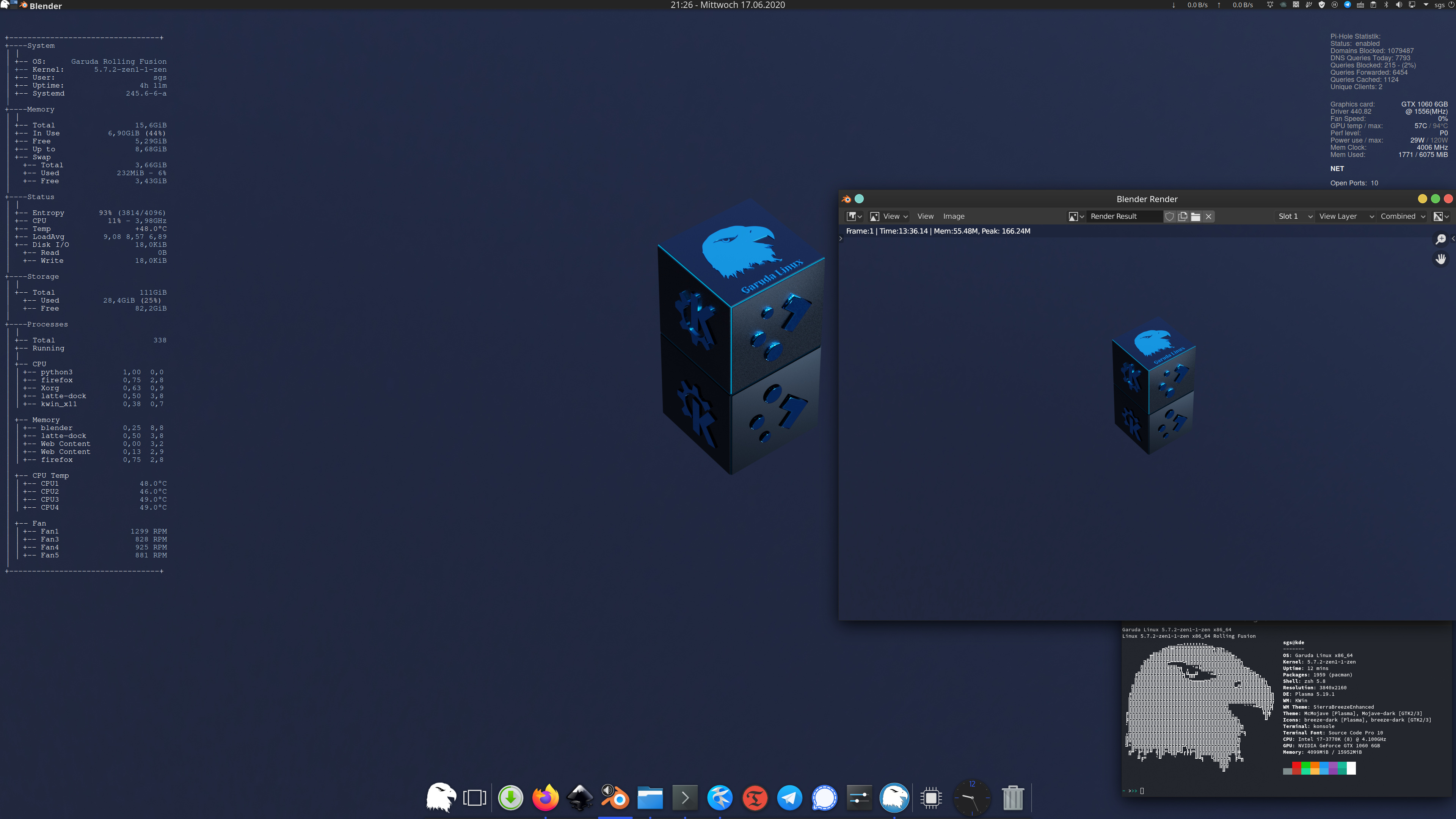
Task: Unlink Render Result with the X icon
Action: (x=1208, y=217)
